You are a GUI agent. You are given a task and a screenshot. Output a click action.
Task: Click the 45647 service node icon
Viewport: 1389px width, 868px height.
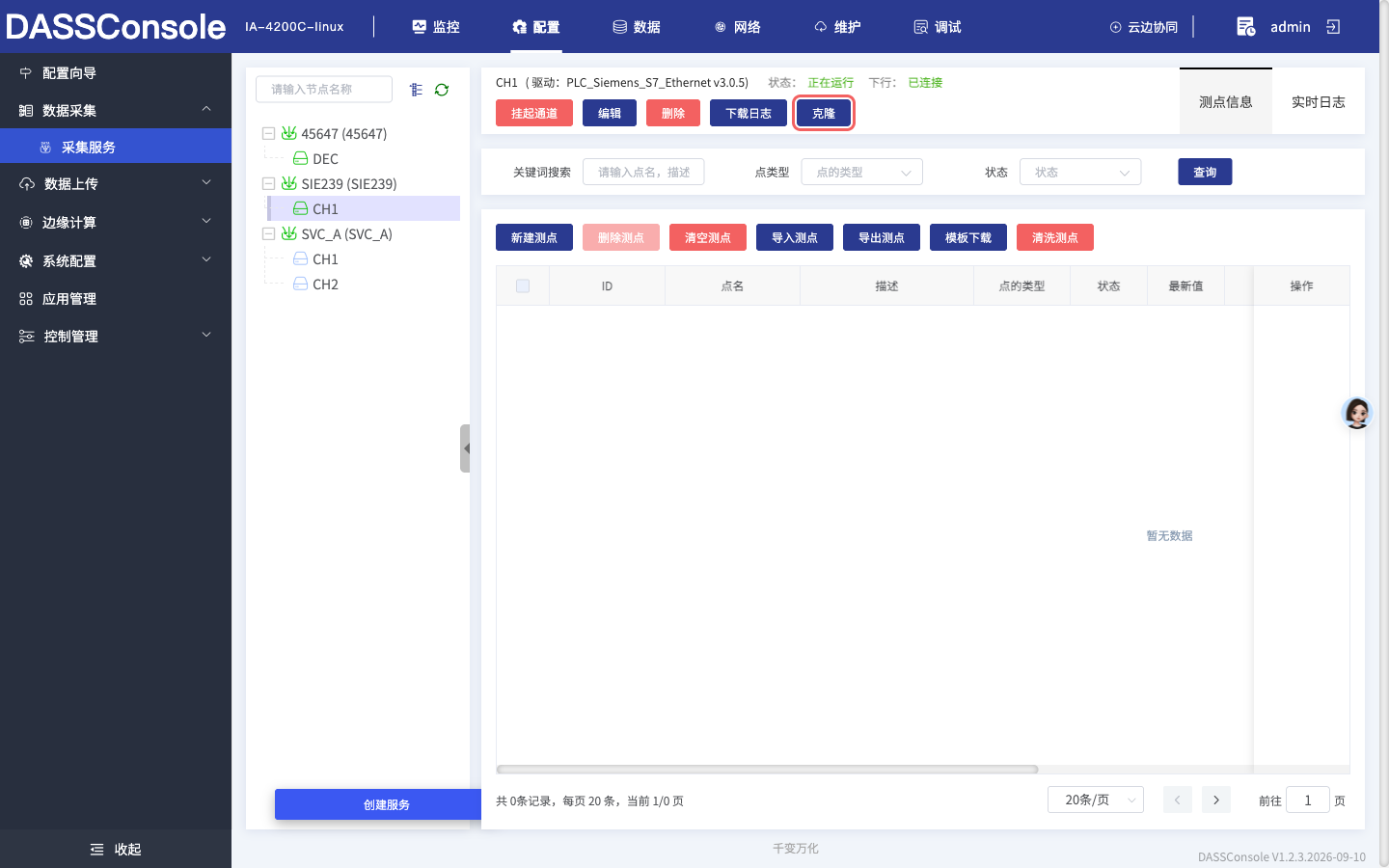(x=288, y=133)
